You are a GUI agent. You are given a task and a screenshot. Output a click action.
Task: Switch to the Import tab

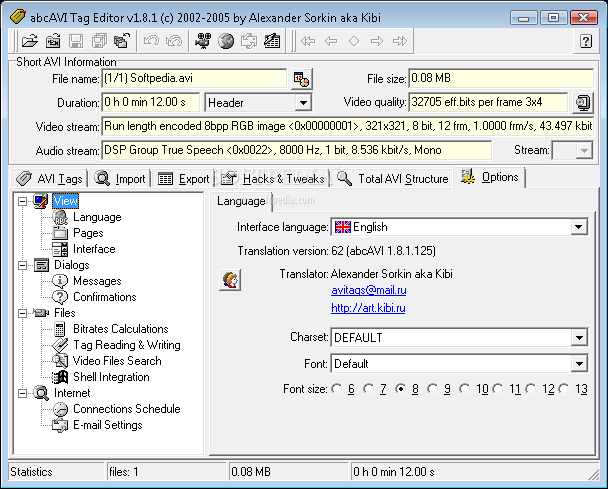tap(121, 179)
